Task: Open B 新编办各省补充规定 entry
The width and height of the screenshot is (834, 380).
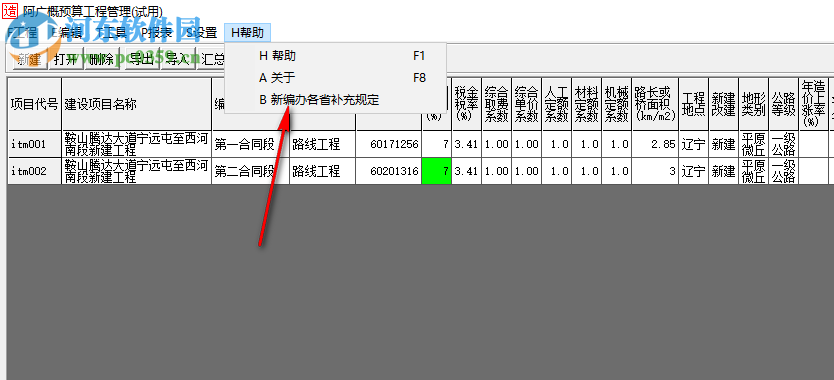Action: click(335, 100)
